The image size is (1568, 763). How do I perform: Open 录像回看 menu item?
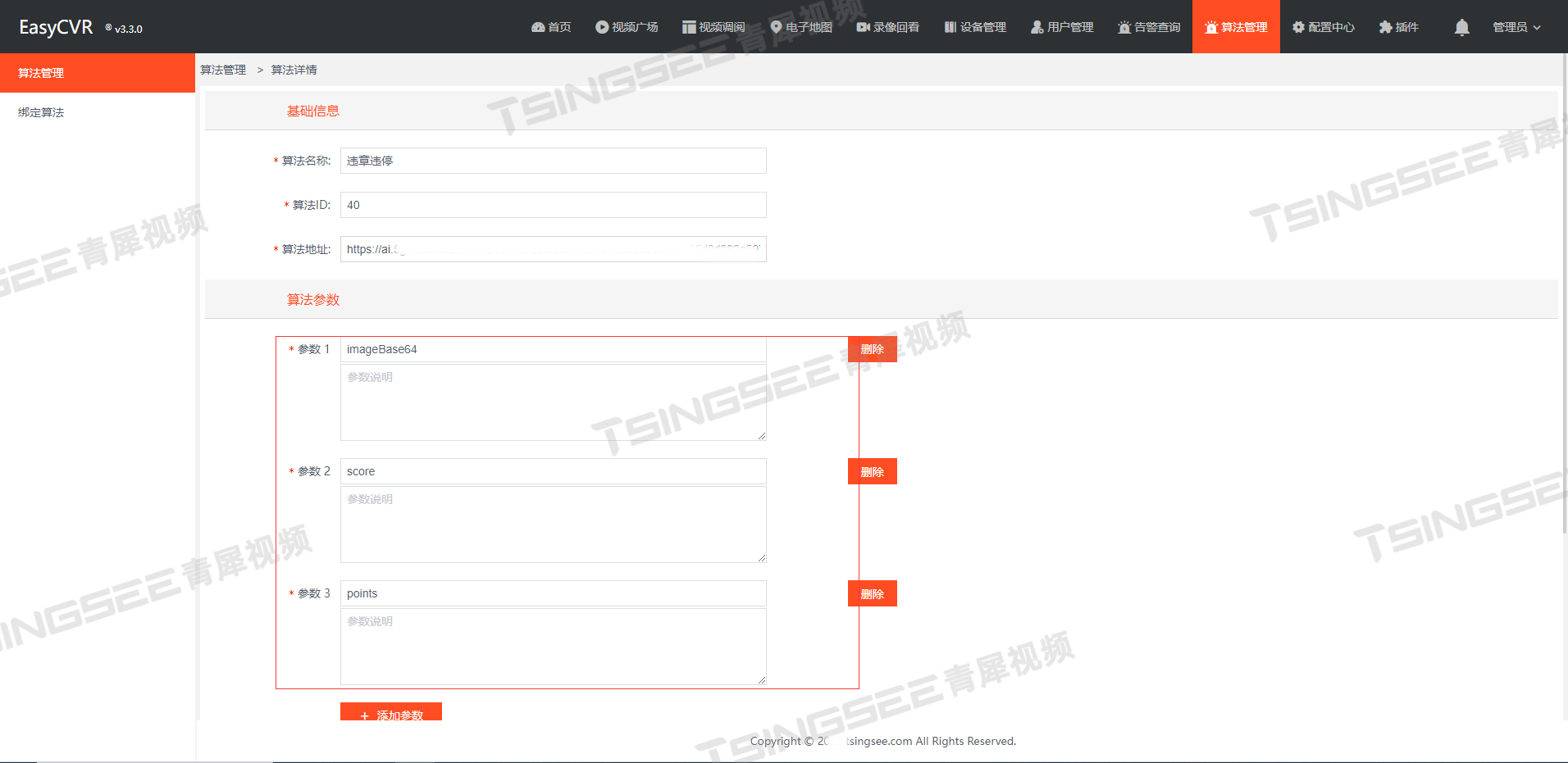[x=888, y=27]
